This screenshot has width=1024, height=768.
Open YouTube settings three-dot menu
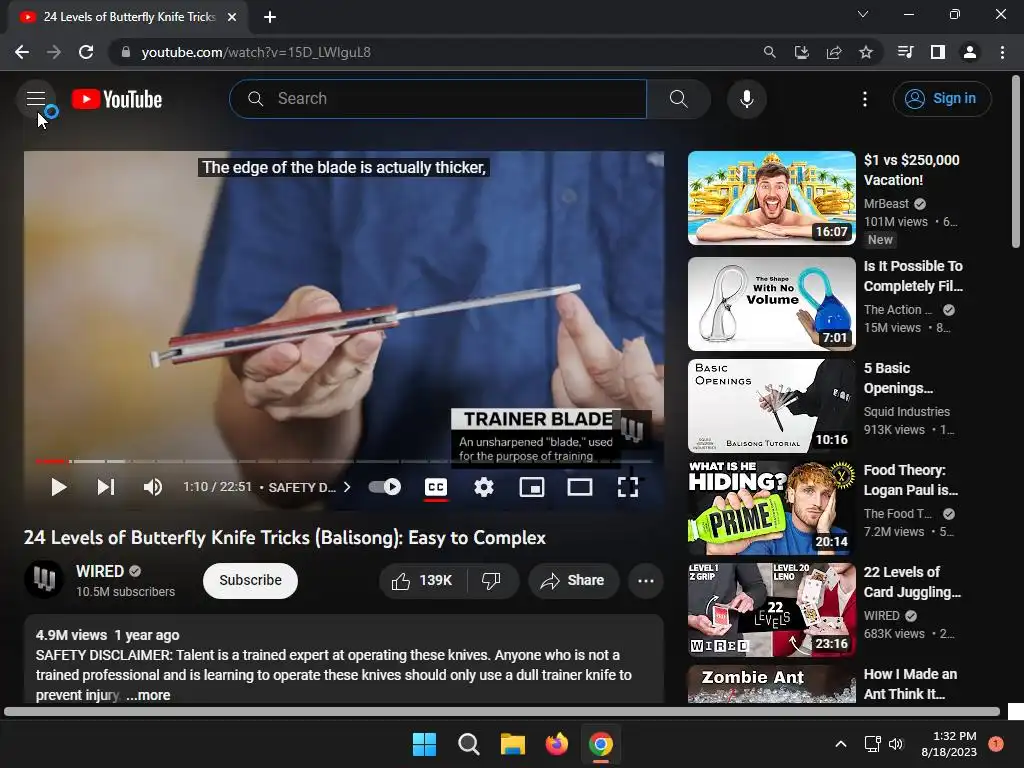click(865, 99)
